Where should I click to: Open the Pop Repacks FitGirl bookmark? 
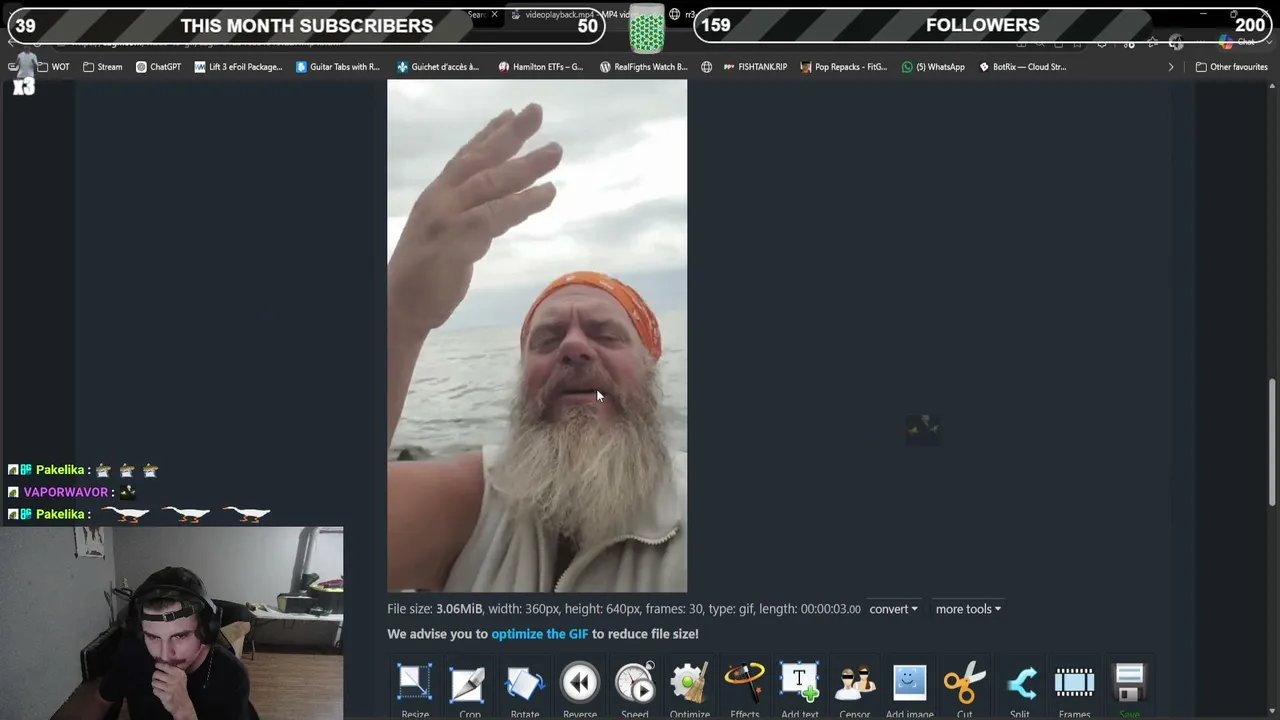(x=844, y=67)
